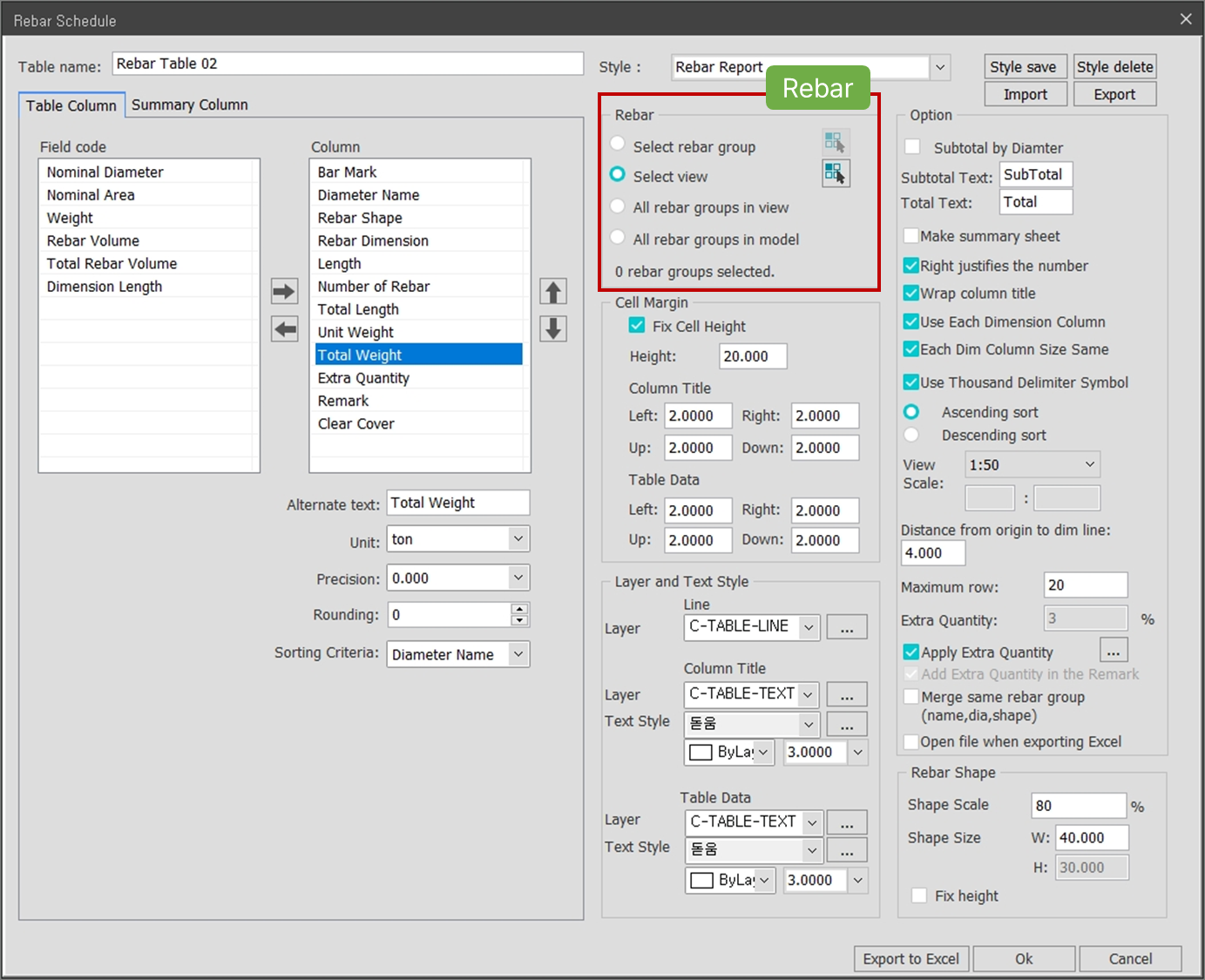The image size is (1205, 980).
Task: Select All rebar groups in model option
Action: 618,237
